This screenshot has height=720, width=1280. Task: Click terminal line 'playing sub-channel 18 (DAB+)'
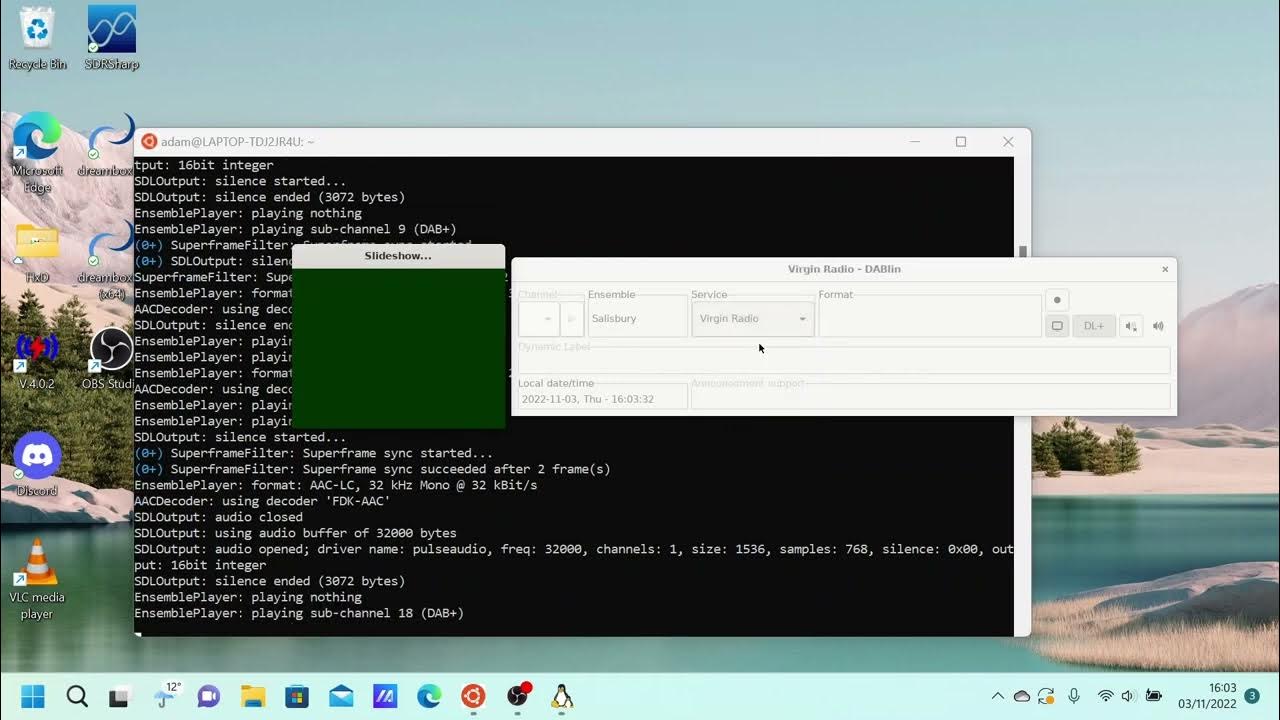299,613
